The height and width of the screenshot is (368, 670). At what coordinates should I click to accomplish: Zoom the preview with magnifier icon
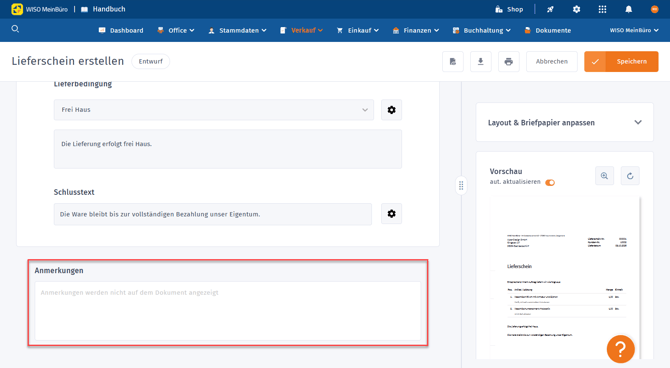point(604,176)
